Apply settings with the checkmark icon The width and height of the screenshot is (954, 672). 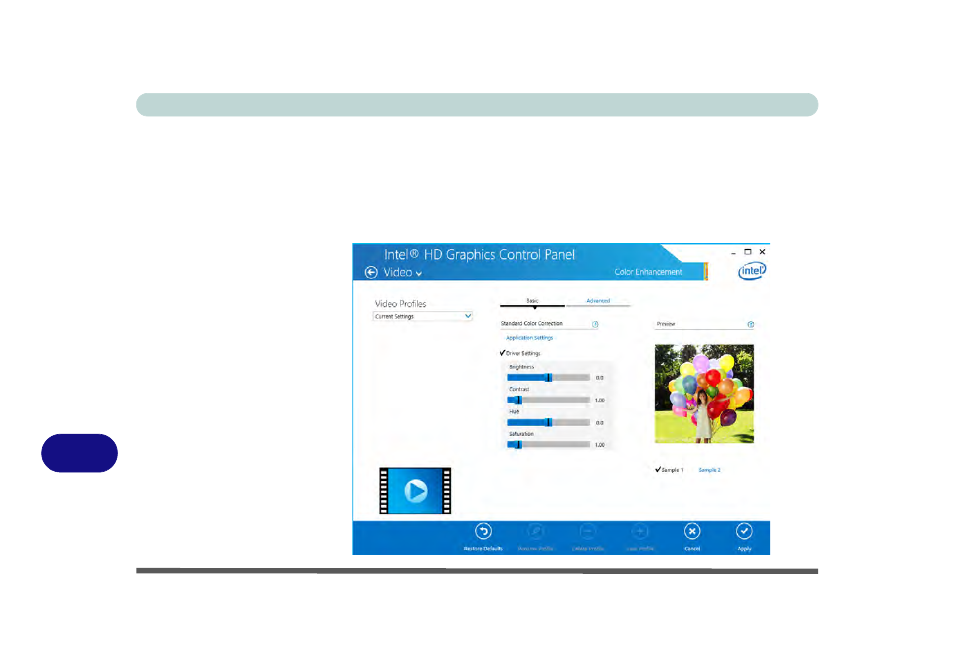coord(744,532)
